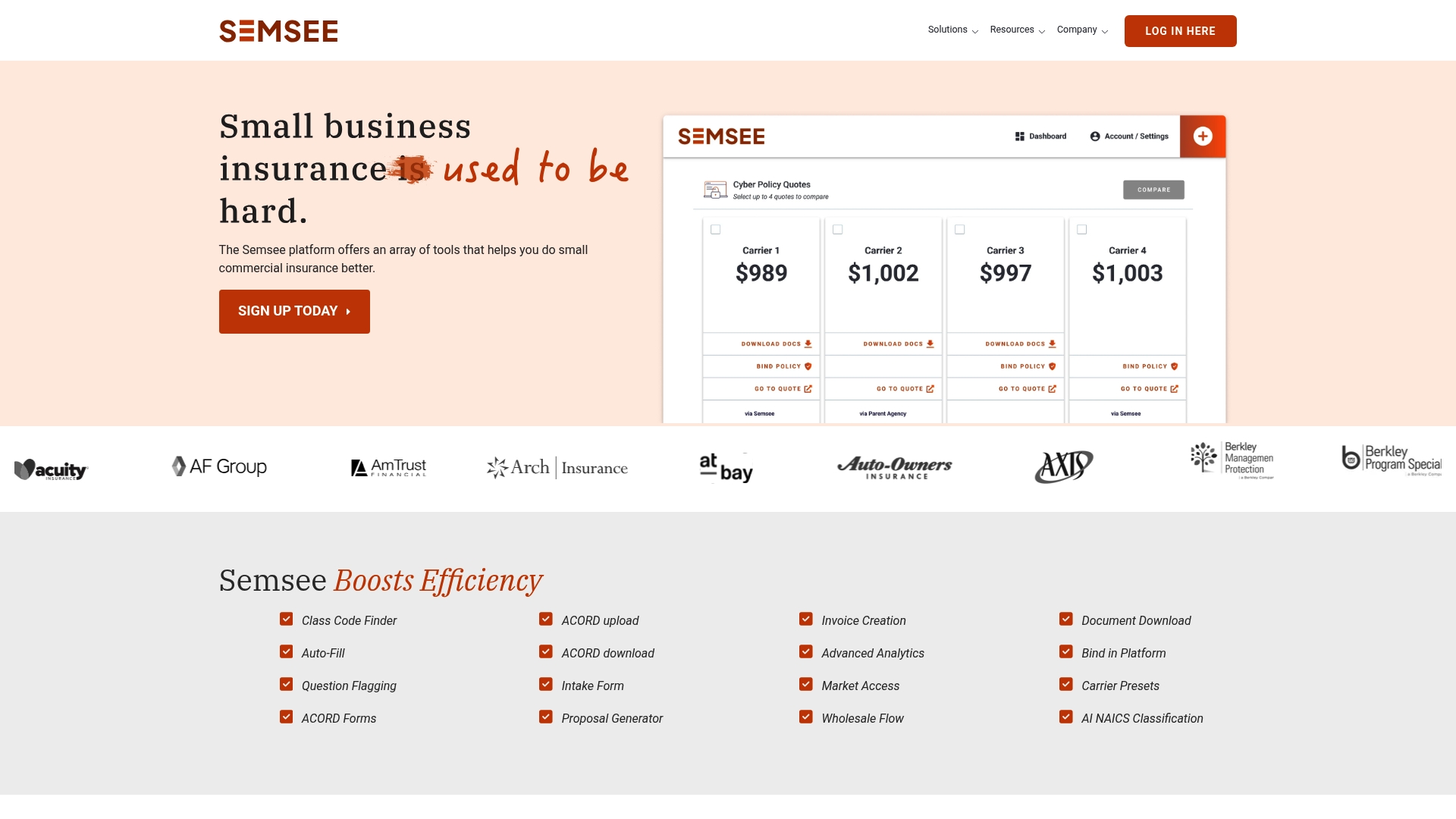
Task: Click the Berkley Program Specialists logo
Action: tap(1392, 460)
